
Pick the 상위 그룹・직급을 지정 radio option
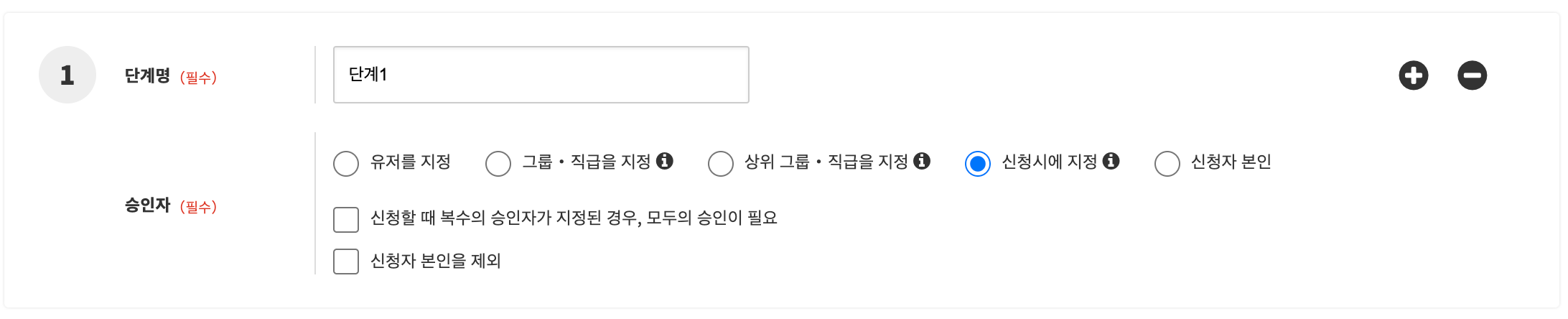[x=721, y=163]
